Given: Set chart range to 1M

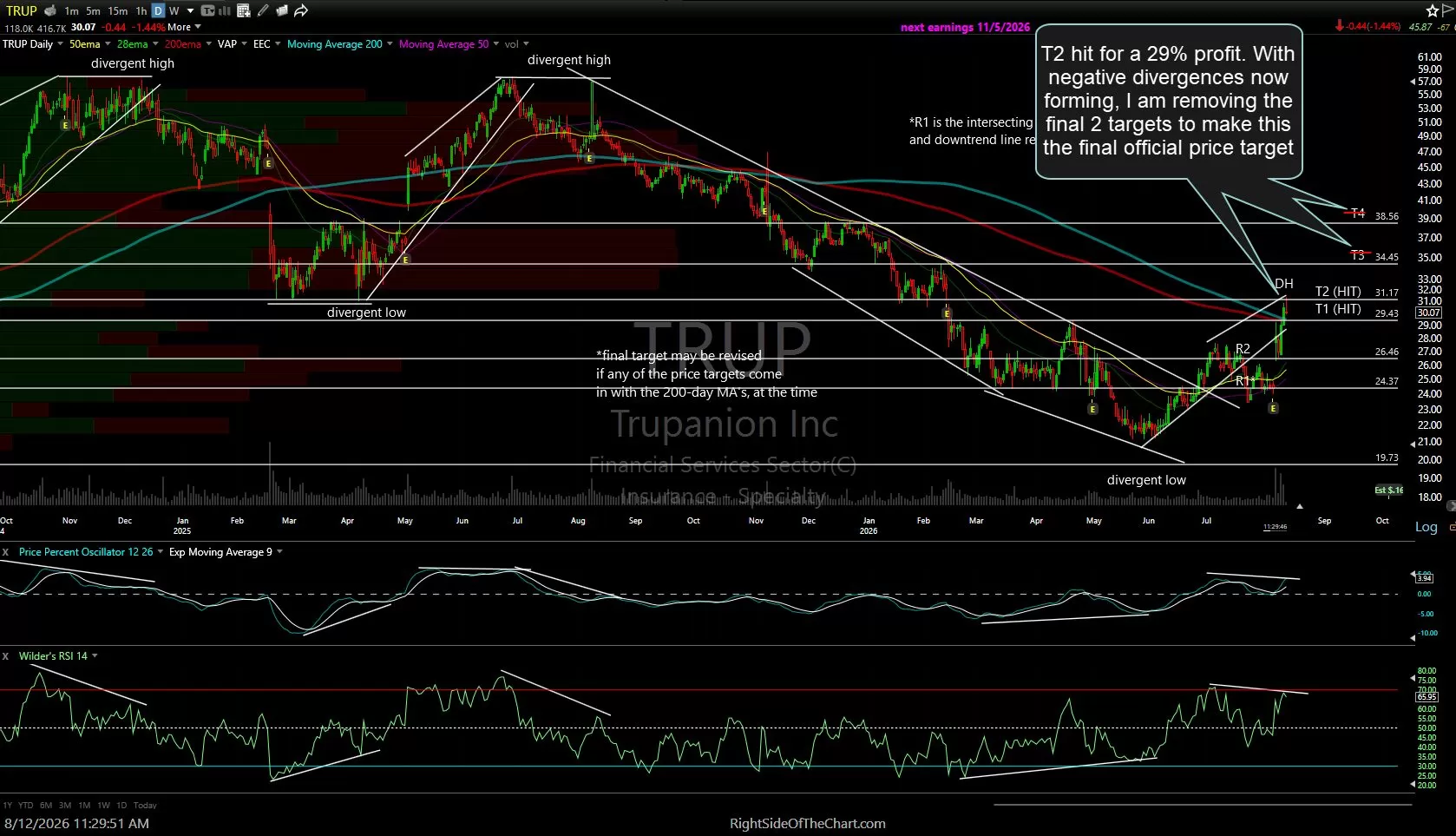Looking at the screenshot, I should pos(84,806).
